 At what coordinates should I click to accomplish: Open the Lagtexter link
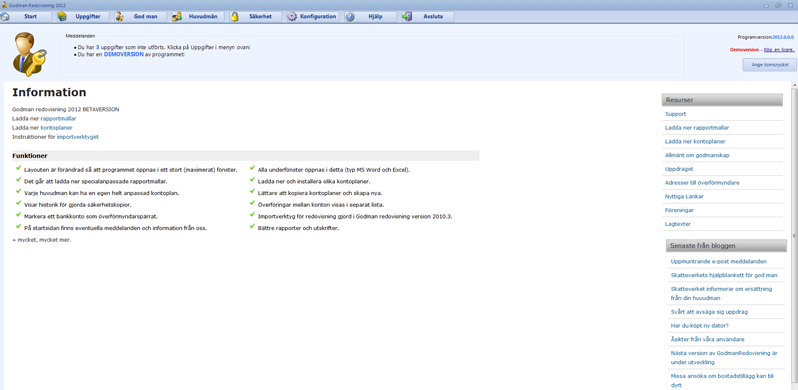678,224
